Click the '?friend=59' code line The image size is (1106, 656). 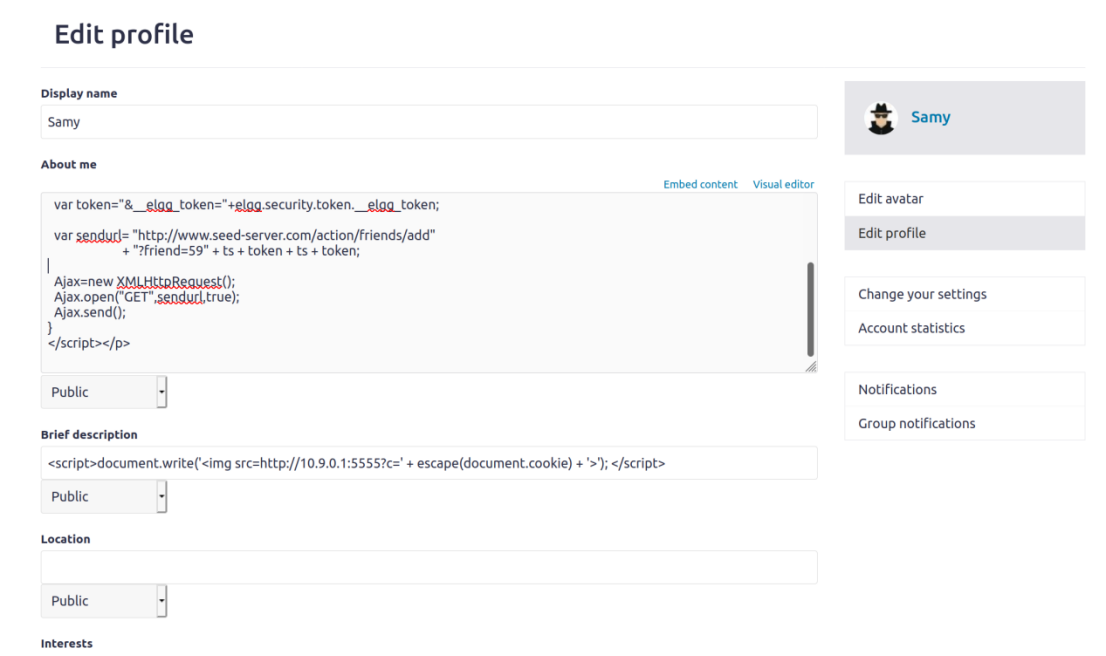point(241,251)
